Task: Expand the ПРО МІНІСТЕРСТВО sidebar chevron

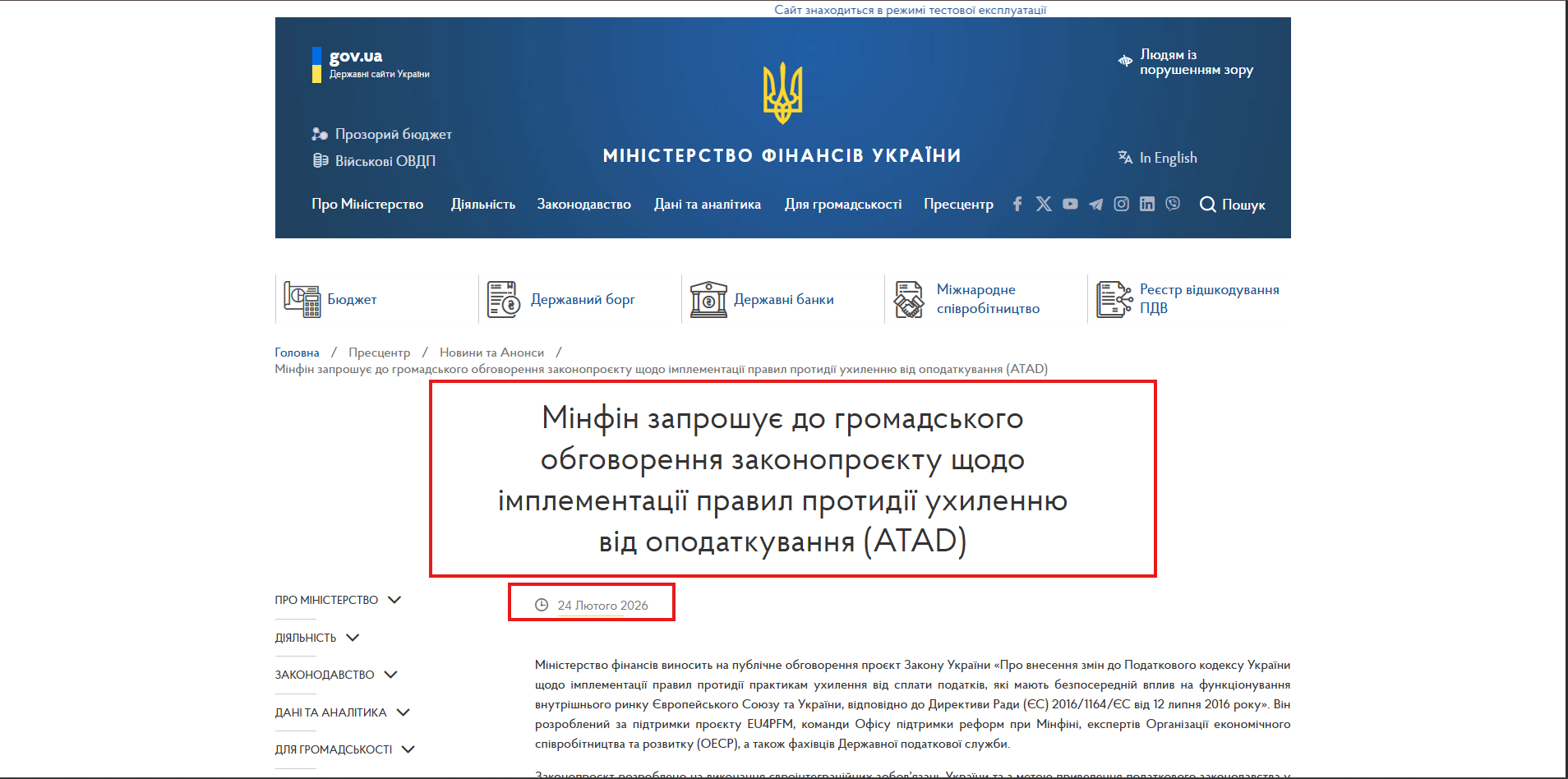Action: coord(394,600)
